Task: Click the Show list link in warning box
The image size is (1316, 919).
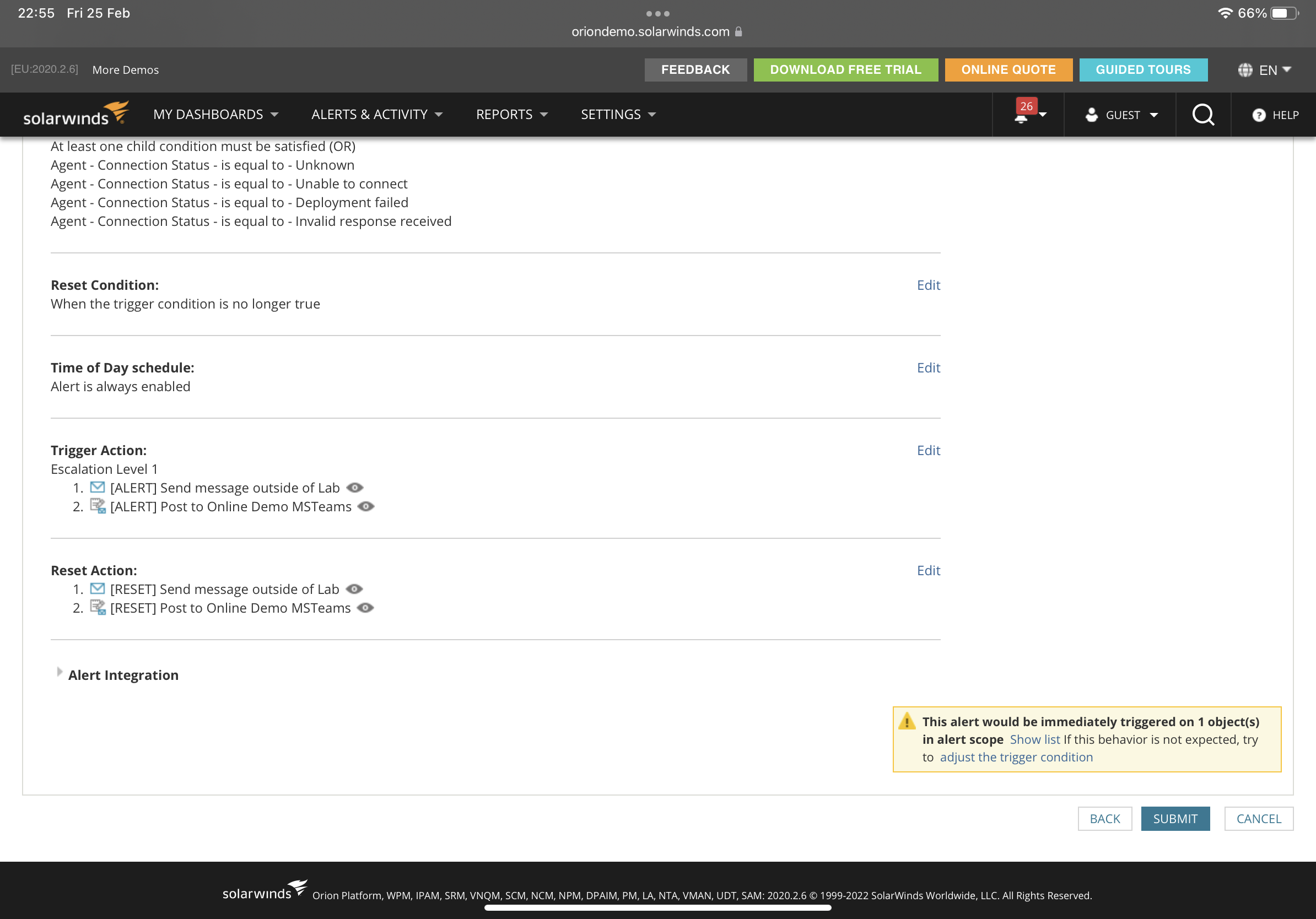Action: 1034,739
